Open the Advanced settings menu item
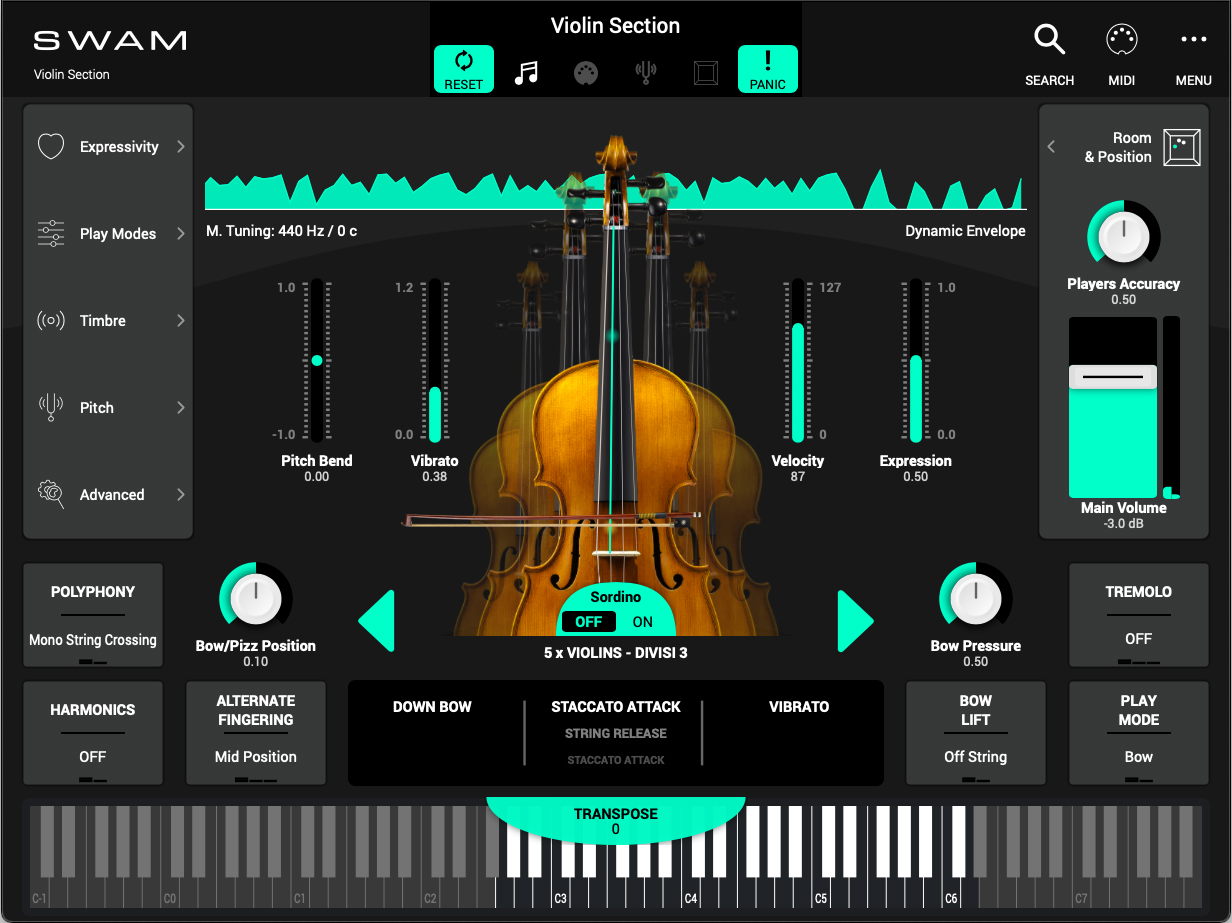 coord(108,495)
